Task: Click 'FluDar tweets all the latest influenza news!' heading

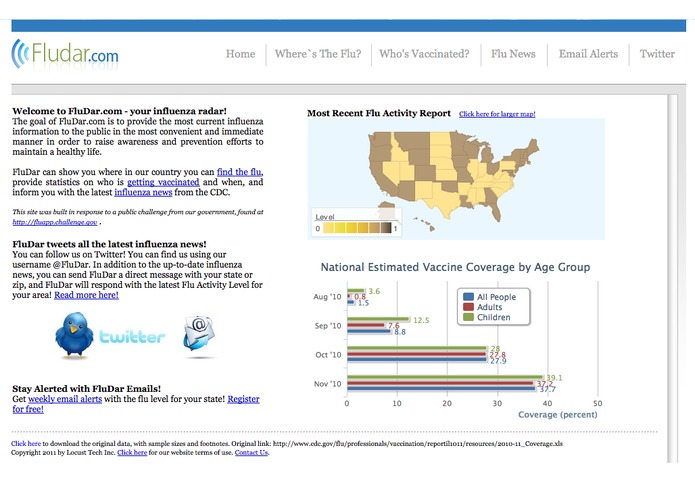Action: pyautogui.click(x=109, y=244)
